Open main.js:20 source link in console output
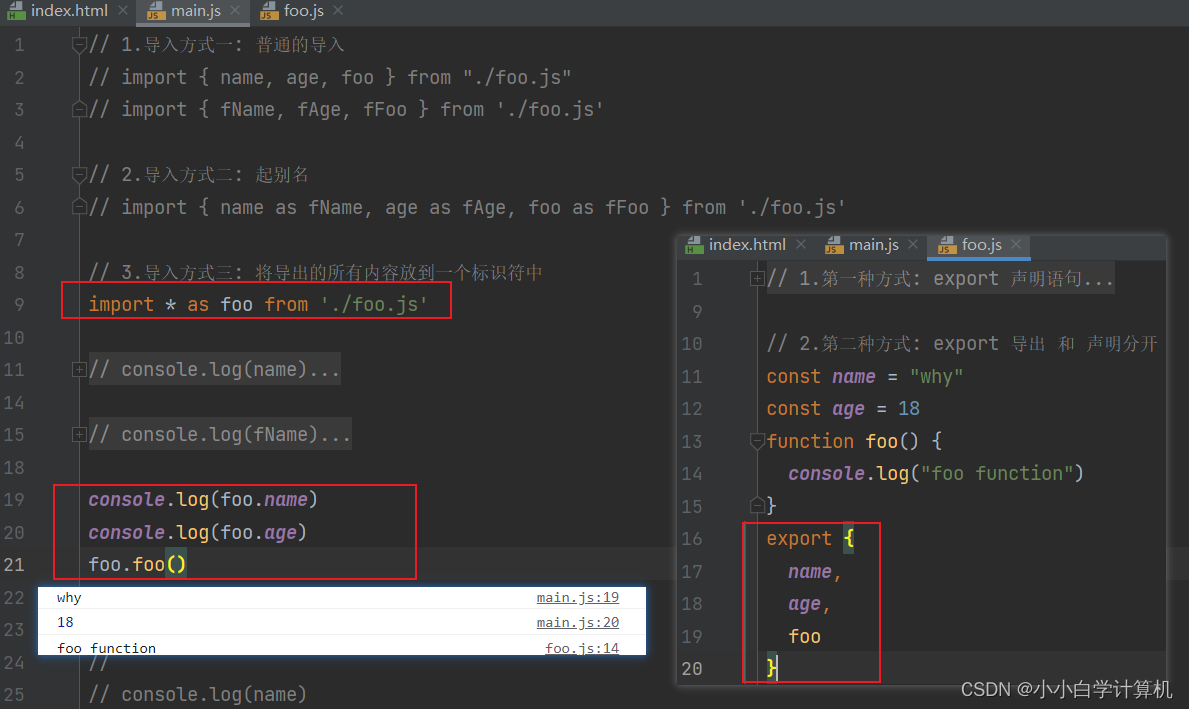 (577, 623)
